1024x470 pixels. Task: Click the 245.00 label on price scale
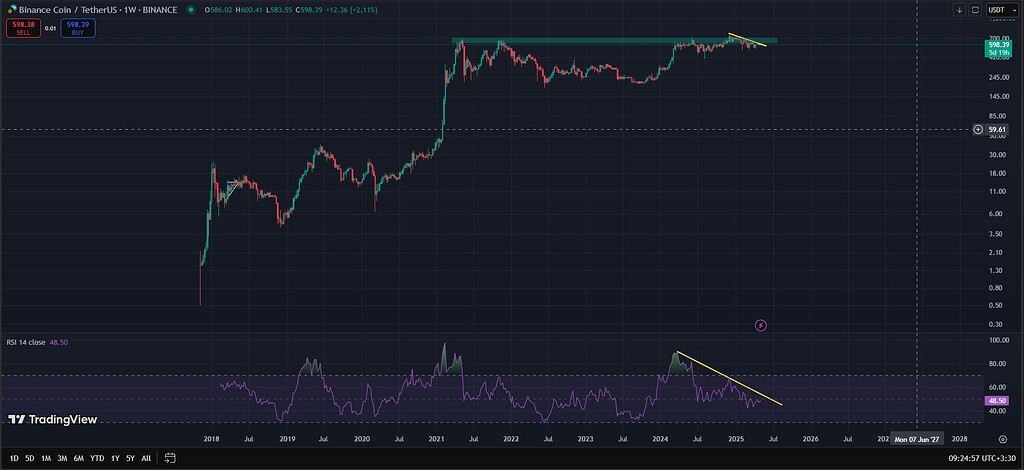tap(997, 77)
